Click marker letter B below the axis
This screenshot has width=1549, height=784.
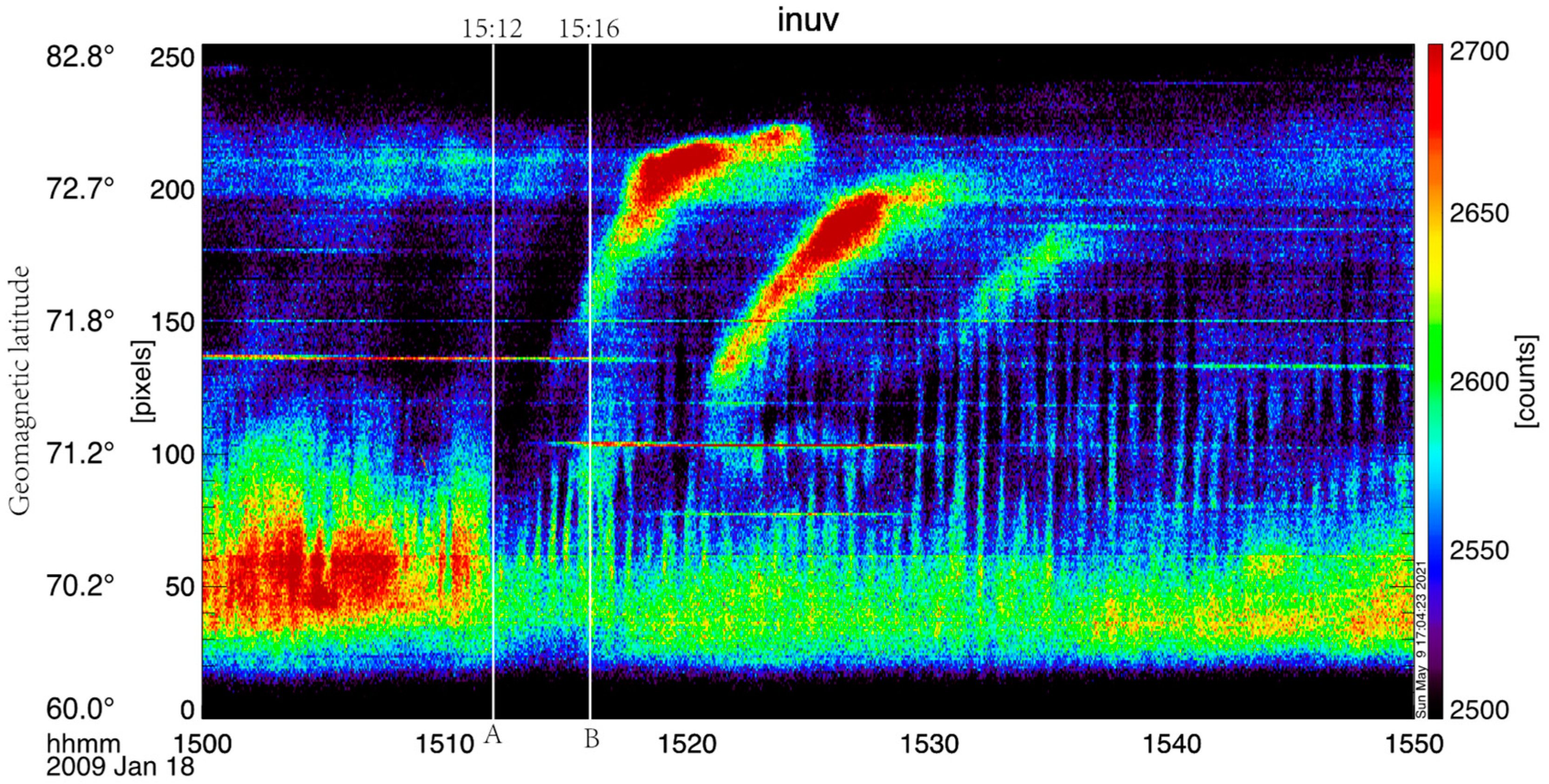(x=592, y=739)
